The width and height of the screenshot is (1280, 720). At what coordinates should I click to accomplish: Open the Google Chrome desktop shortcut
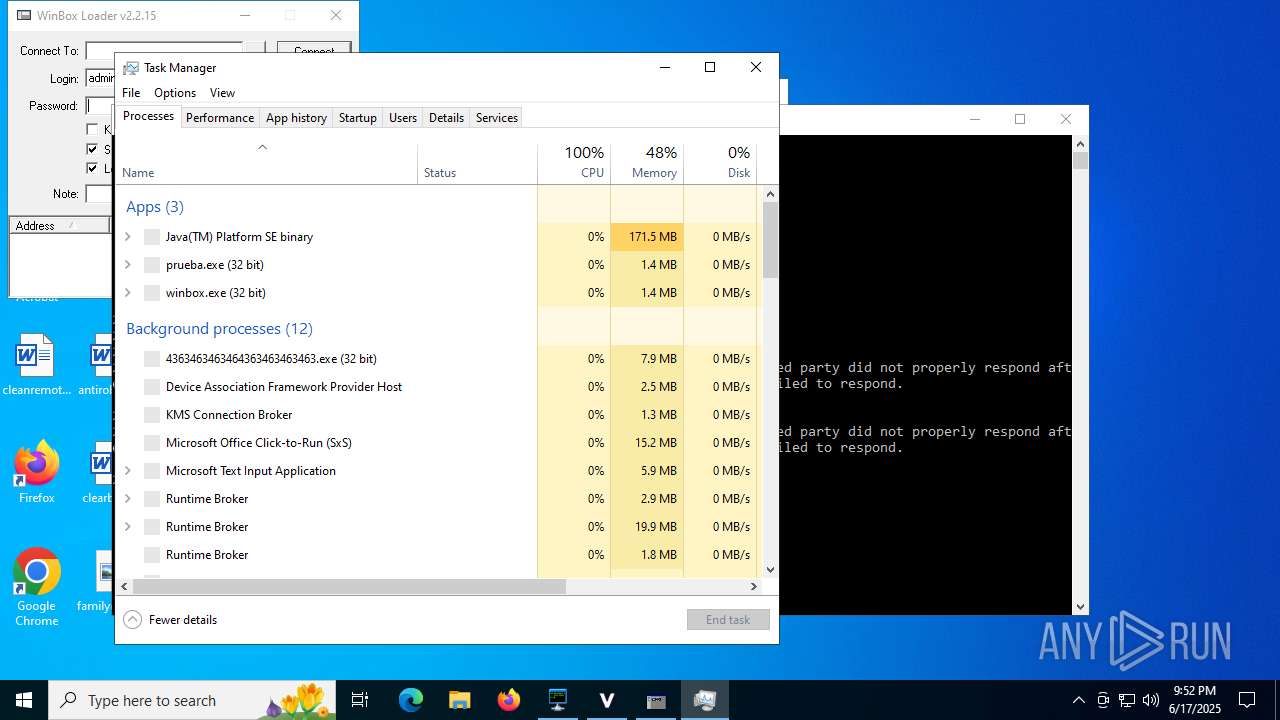click(x=37, y=588)
